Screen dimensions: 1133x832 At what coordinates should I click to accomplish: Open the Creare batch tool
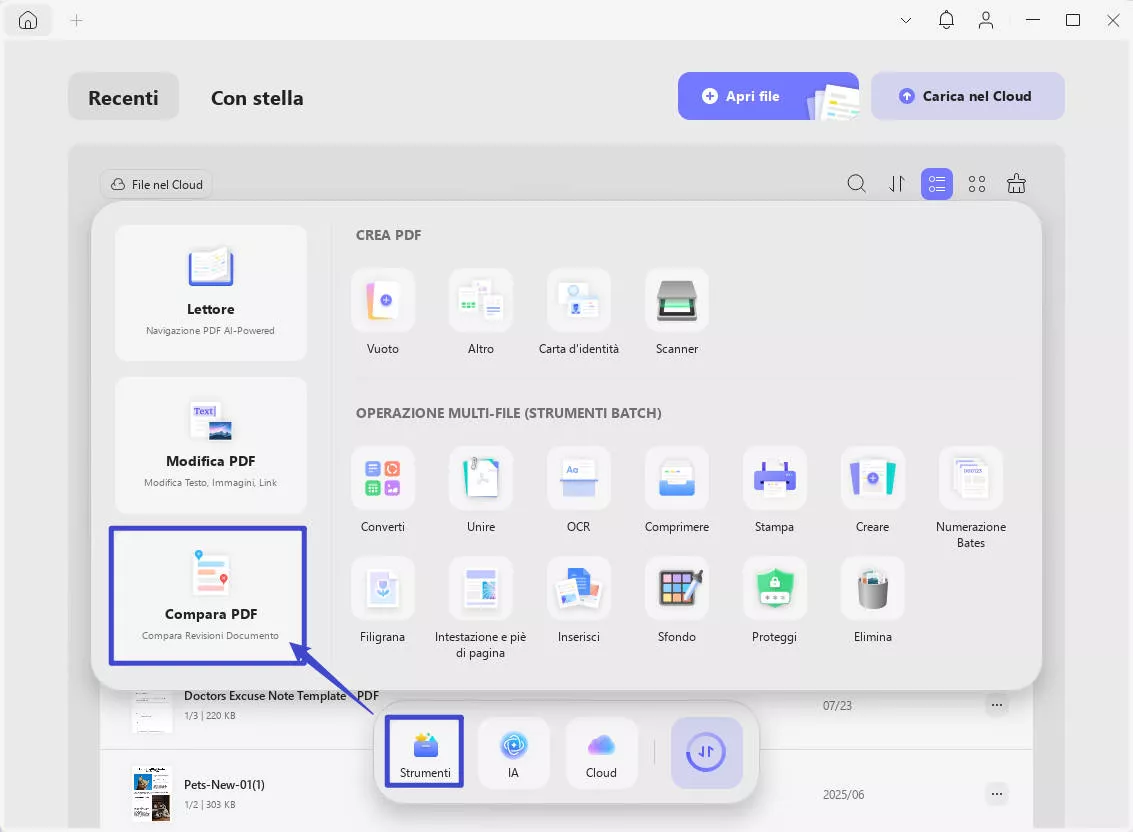click(873, 478)
